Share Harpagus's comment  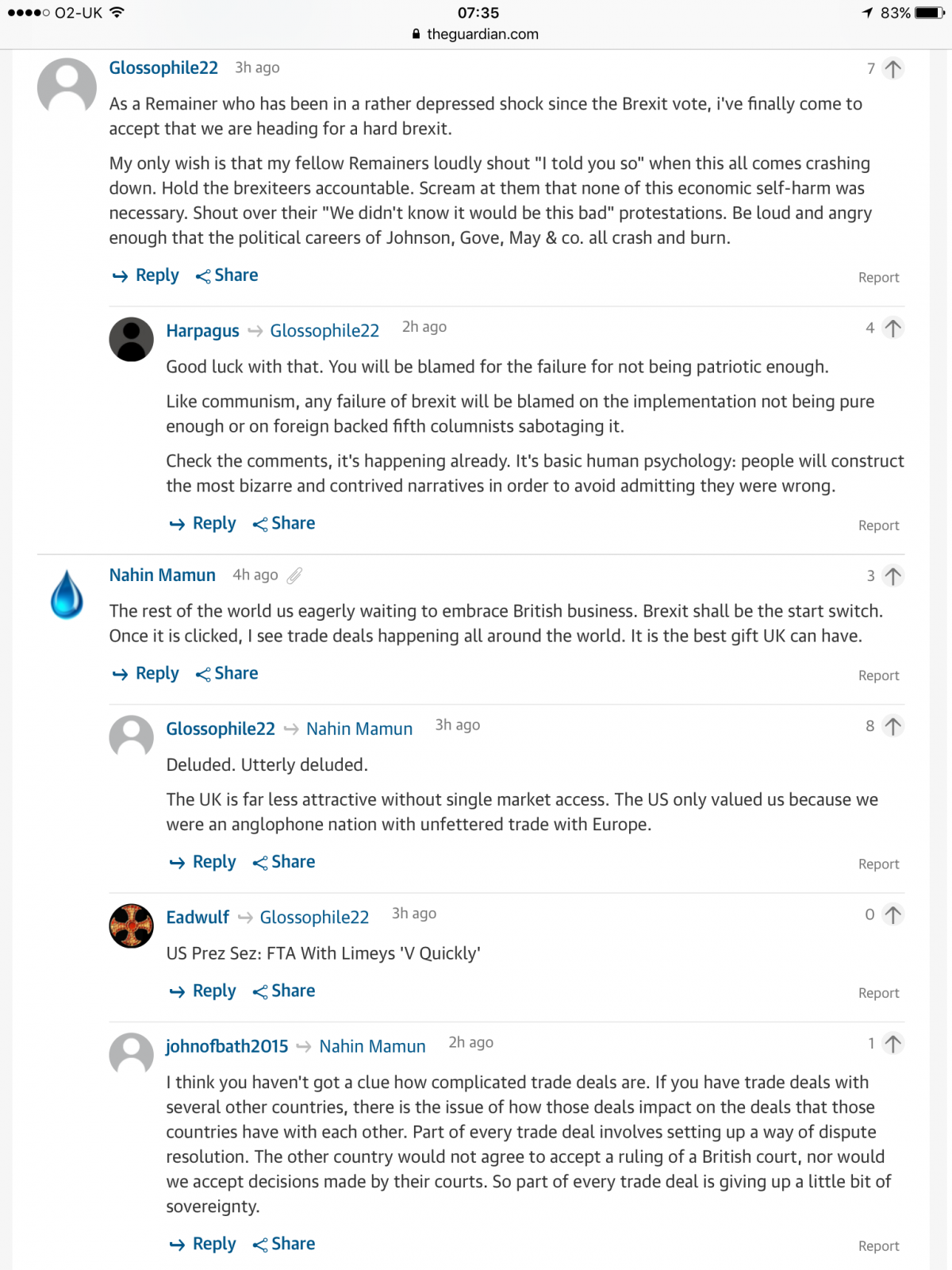pyautogui.click(x=284, y=524)
